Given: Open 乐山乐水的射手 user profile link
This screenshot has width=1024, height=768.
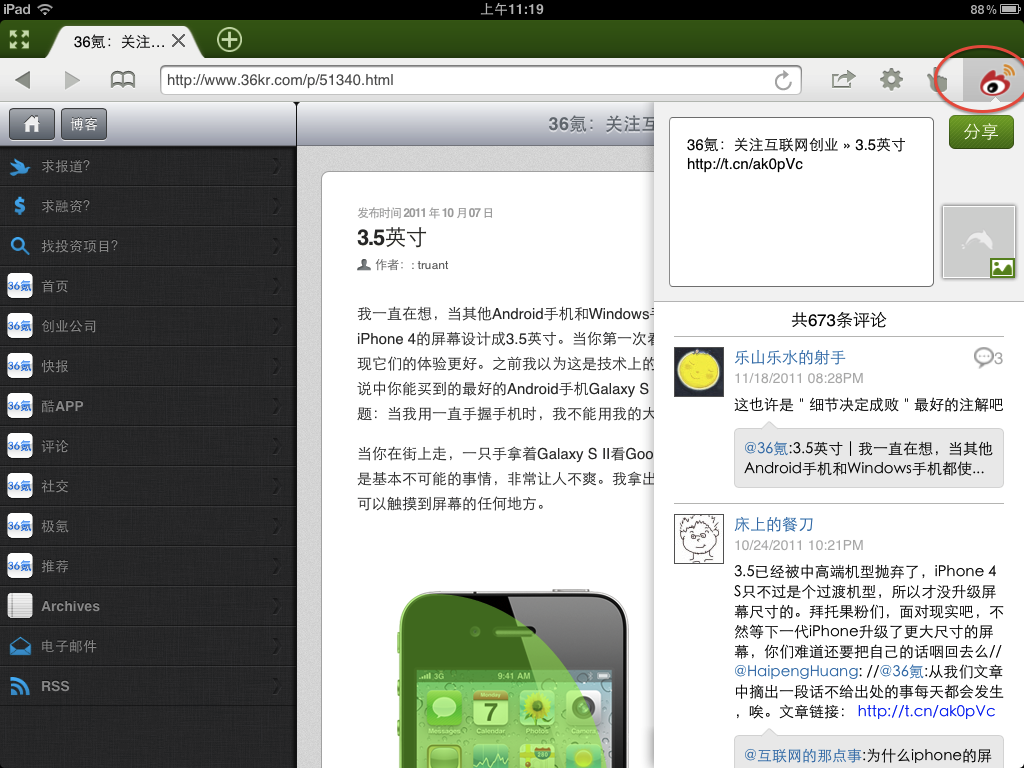Looking at the screenshot, I should (x=790, y=357).
